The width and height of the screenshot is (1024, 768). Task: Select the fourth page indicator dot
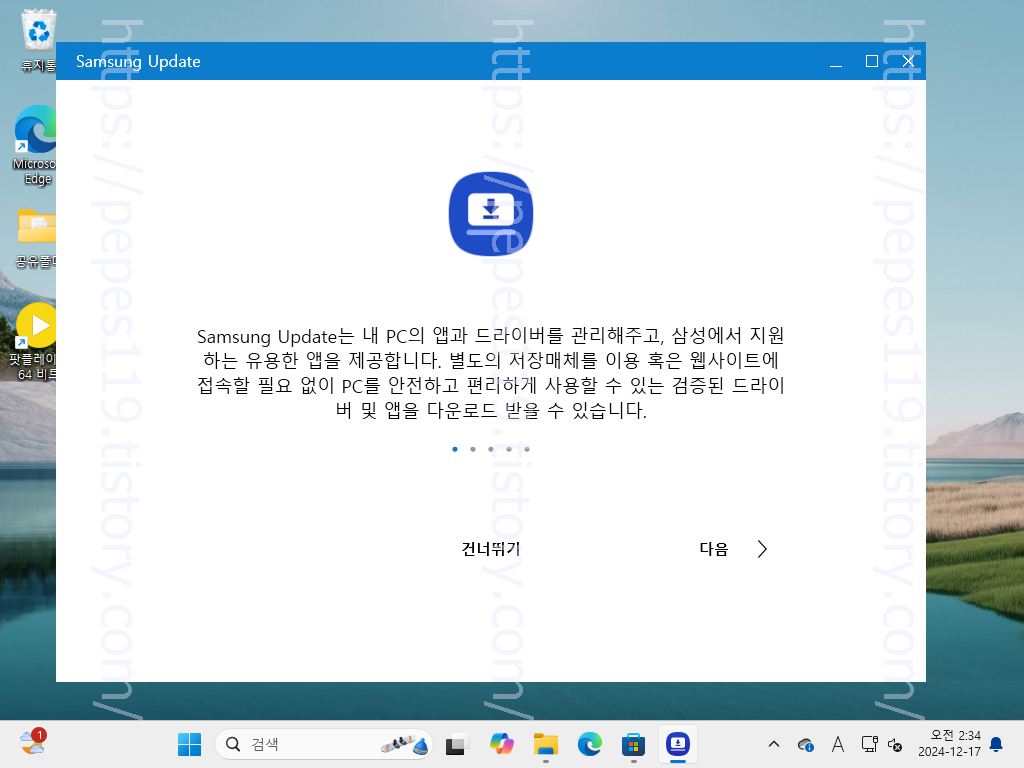click(509, 449)
